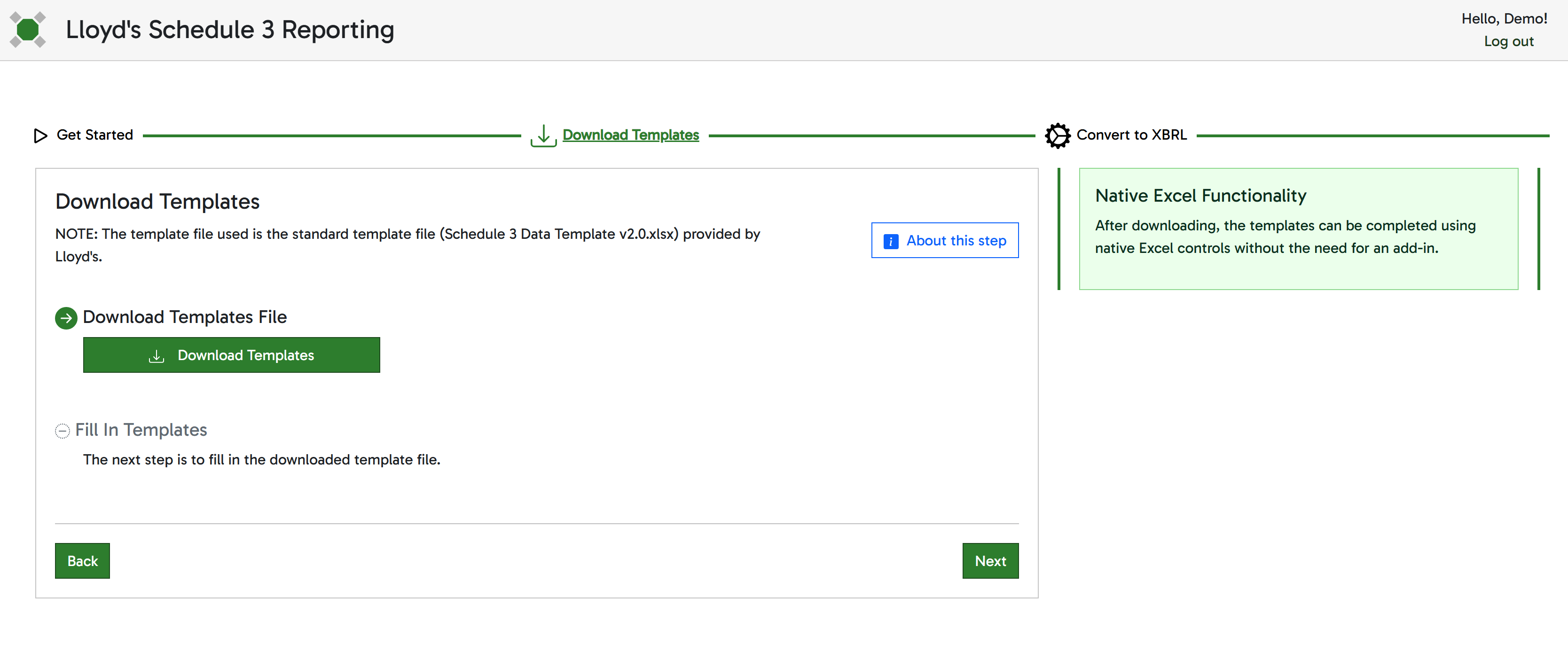
Task: Proceed using the Next button
Action: pos(990,560)
